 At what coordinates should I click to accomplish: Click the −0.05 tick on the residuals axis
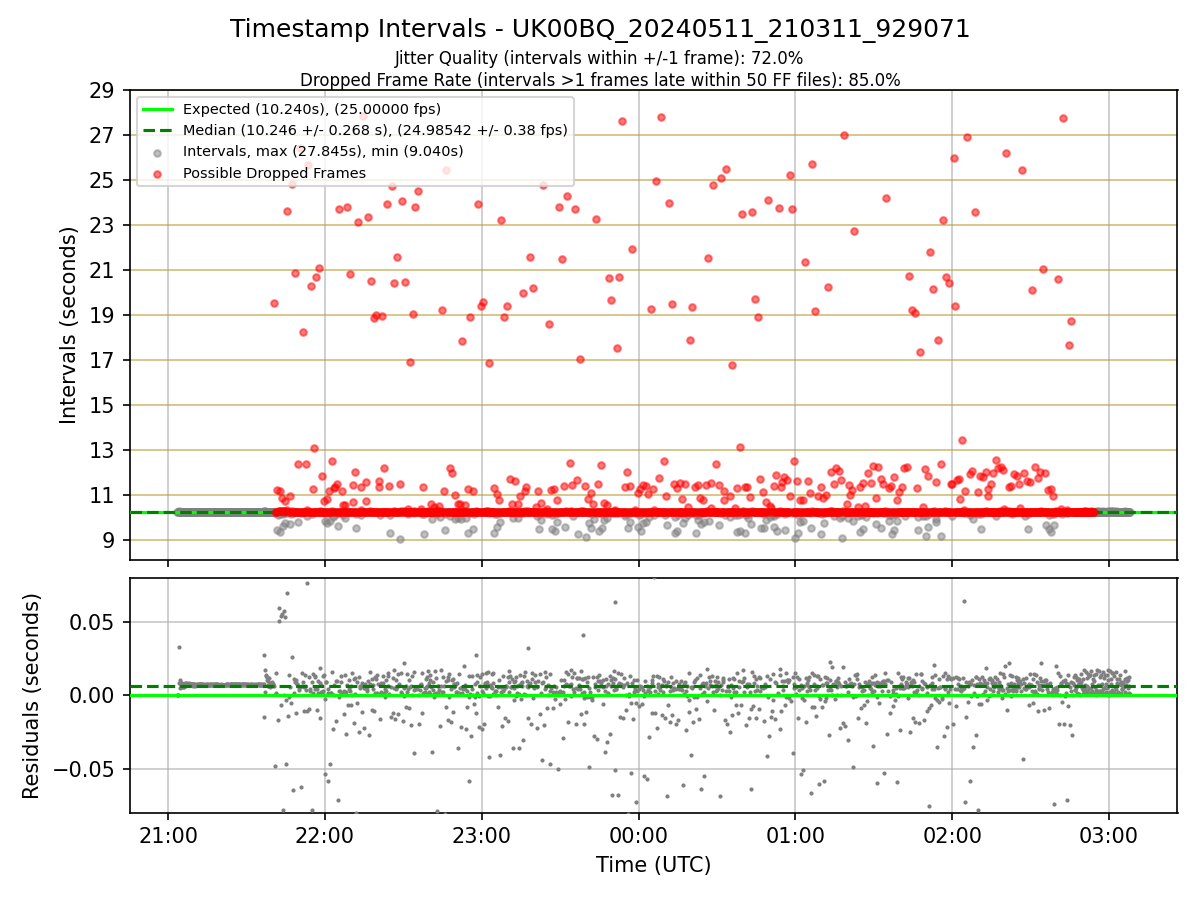click(x=86, y=769)
